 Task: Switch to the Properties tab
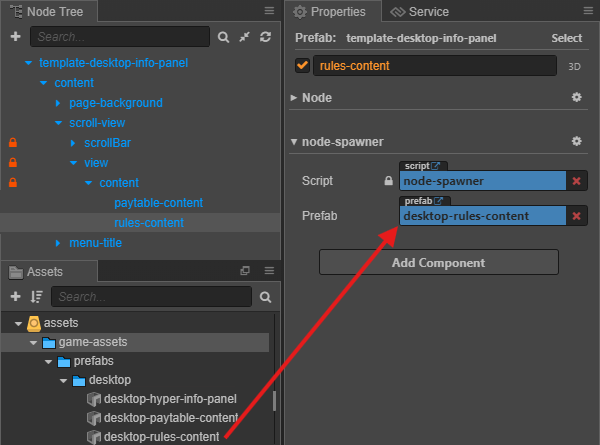(331, 11)
